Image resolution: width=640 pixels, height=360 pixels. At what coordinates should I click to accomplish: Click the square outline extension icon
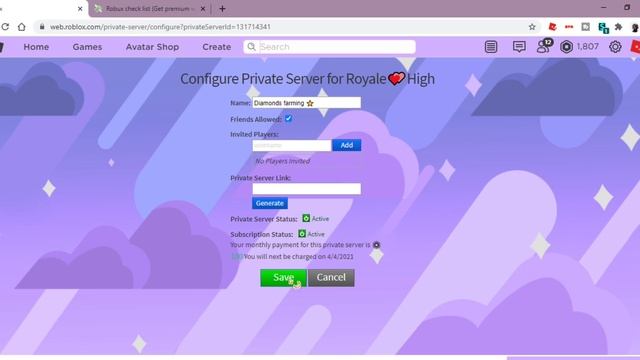point(586,27)
